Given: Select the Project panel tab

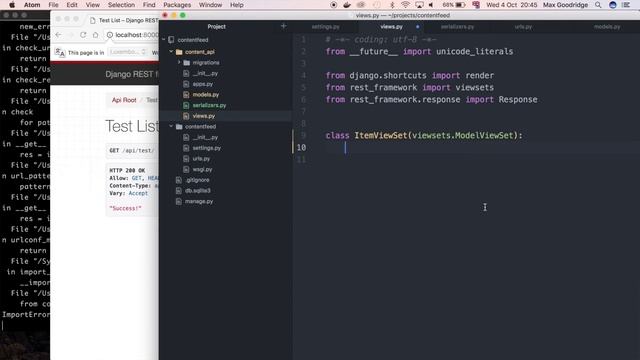Looking at the screenshot, I should [x=216, y=27].
